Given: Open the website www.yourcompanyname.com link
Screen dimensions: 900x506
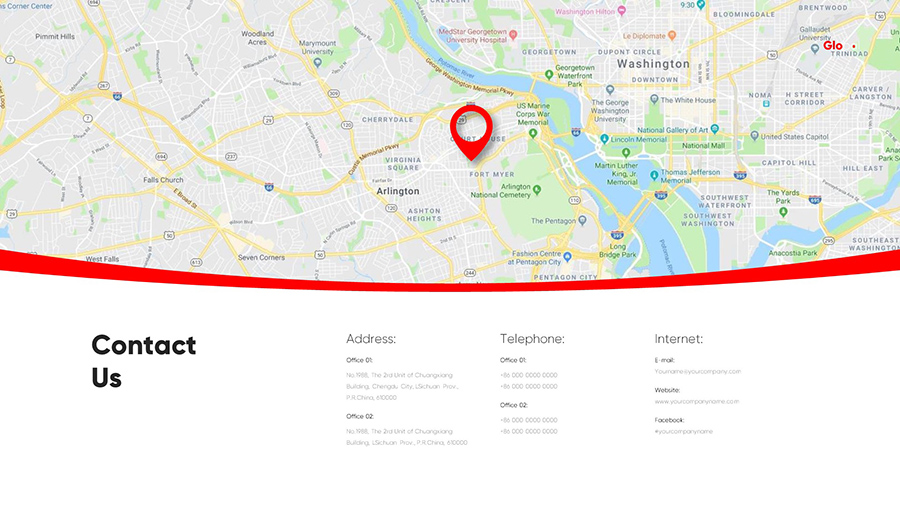Looking at the screenshot, I should 697,402.
